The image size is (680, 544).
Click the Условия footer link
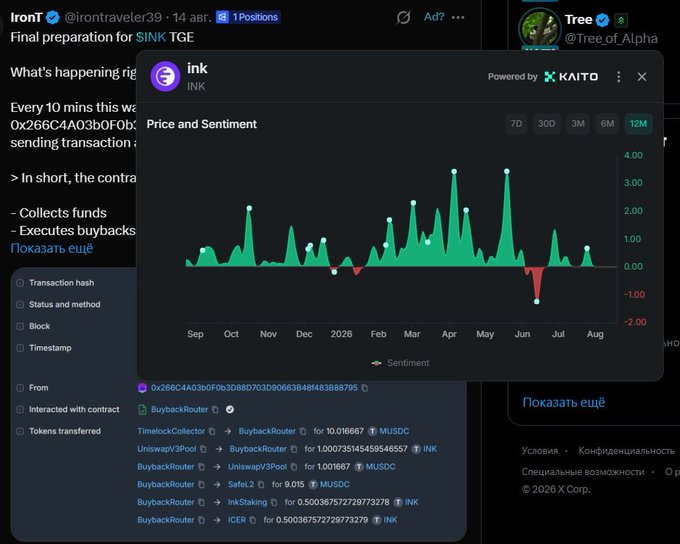(x=540, y=451)
